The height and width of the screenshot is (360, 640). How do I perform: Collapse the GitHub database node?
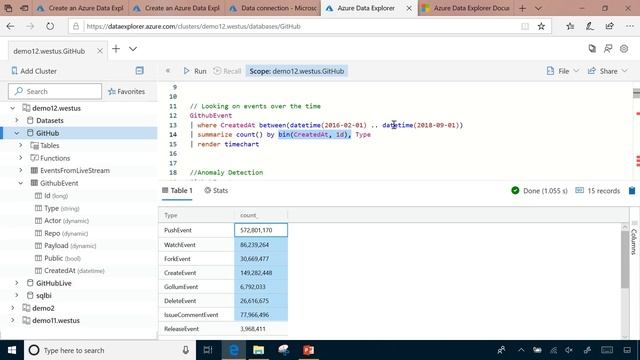tap(17, 133)
